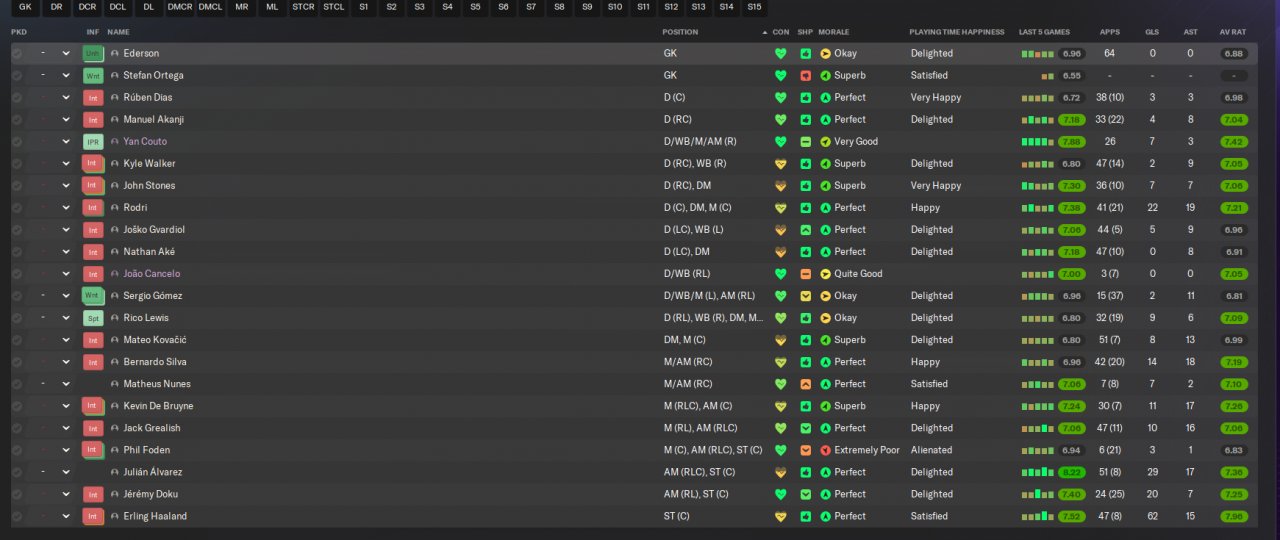Select the STCR position tab
Viewport: 1280px width, 540px height.
coord(303,7)
